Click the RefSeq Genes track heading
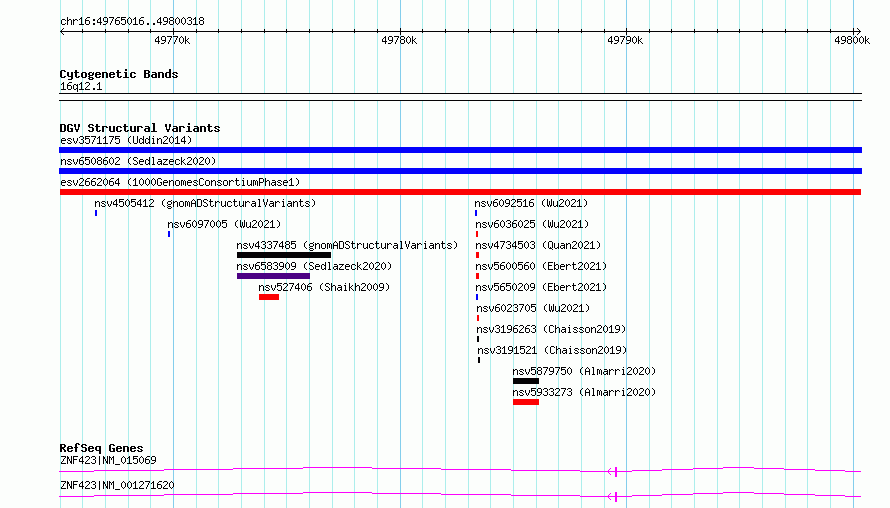This screenshot has height=508, width=890. [101, 448]
